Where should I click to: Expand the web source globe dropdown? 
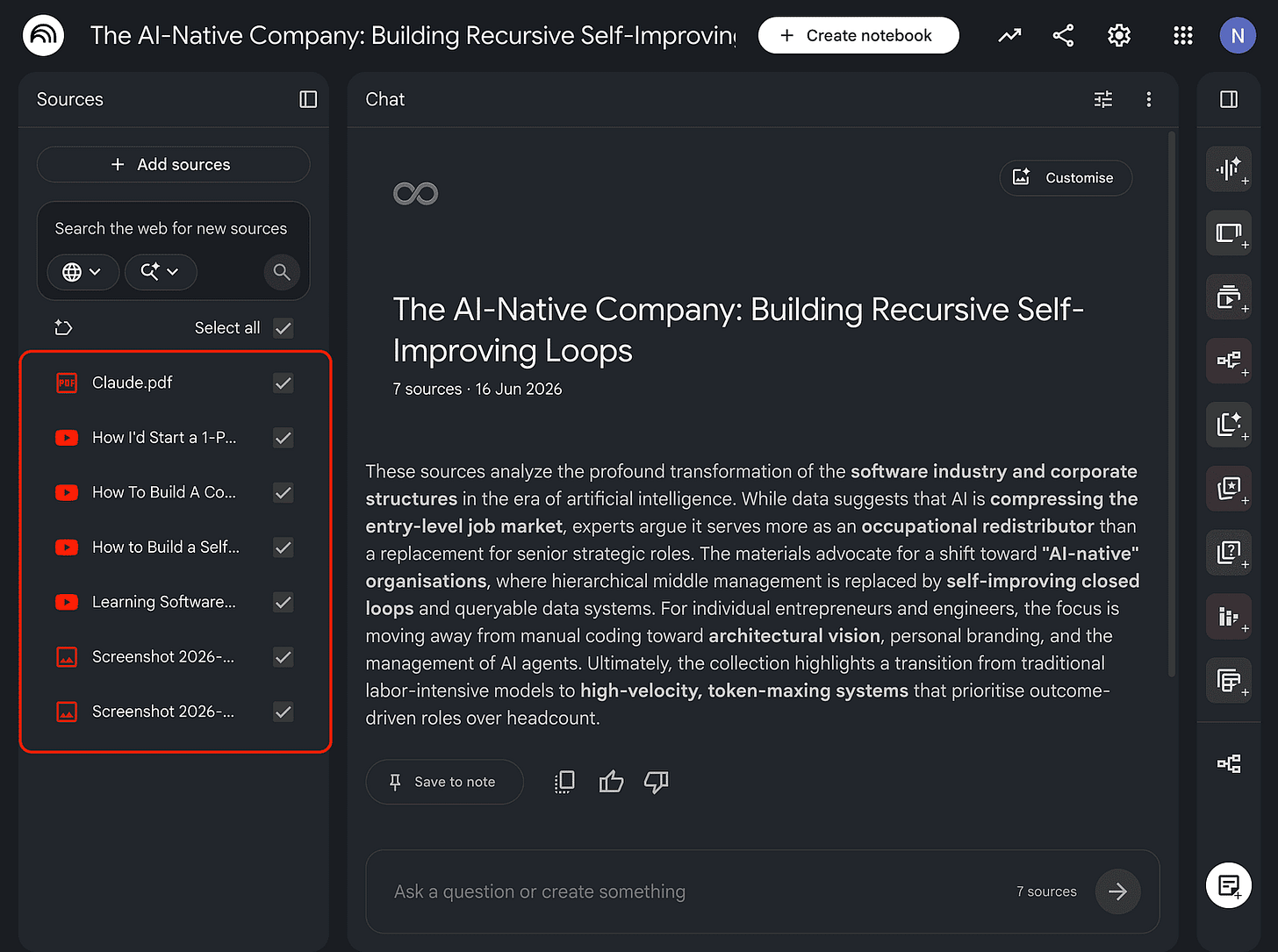point(83,272)
